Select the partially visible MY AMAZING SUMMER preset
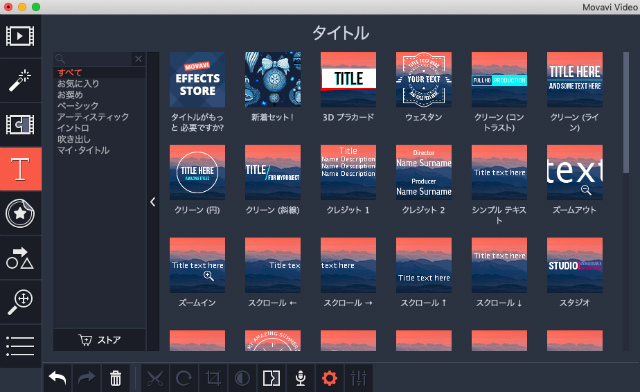This screenshot has height=392, width=640. pos(273,341)
